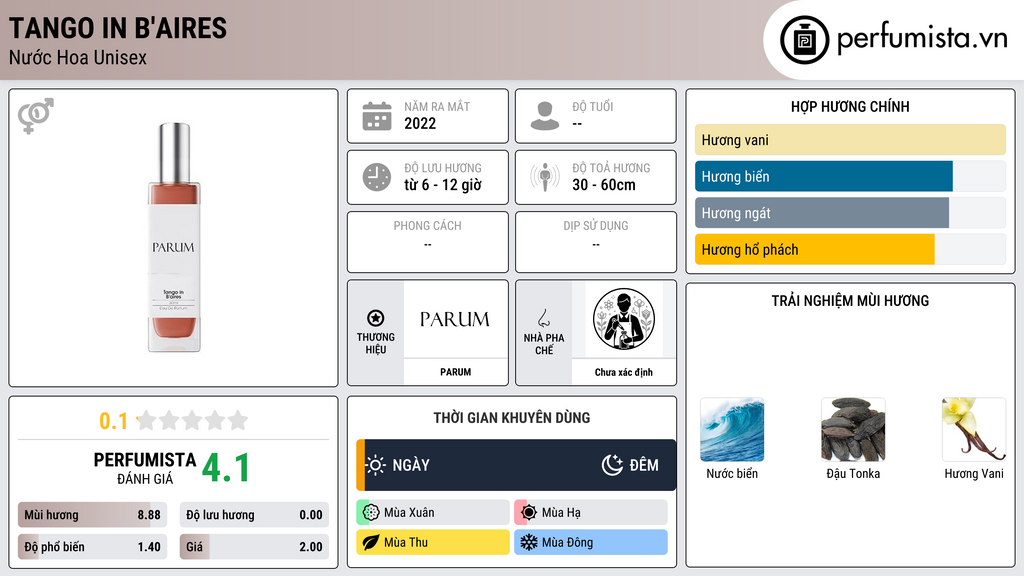This screenshot has height=576, width=1024.
Task: Click the star badge Thương hiệu icon
Action: 376,318
